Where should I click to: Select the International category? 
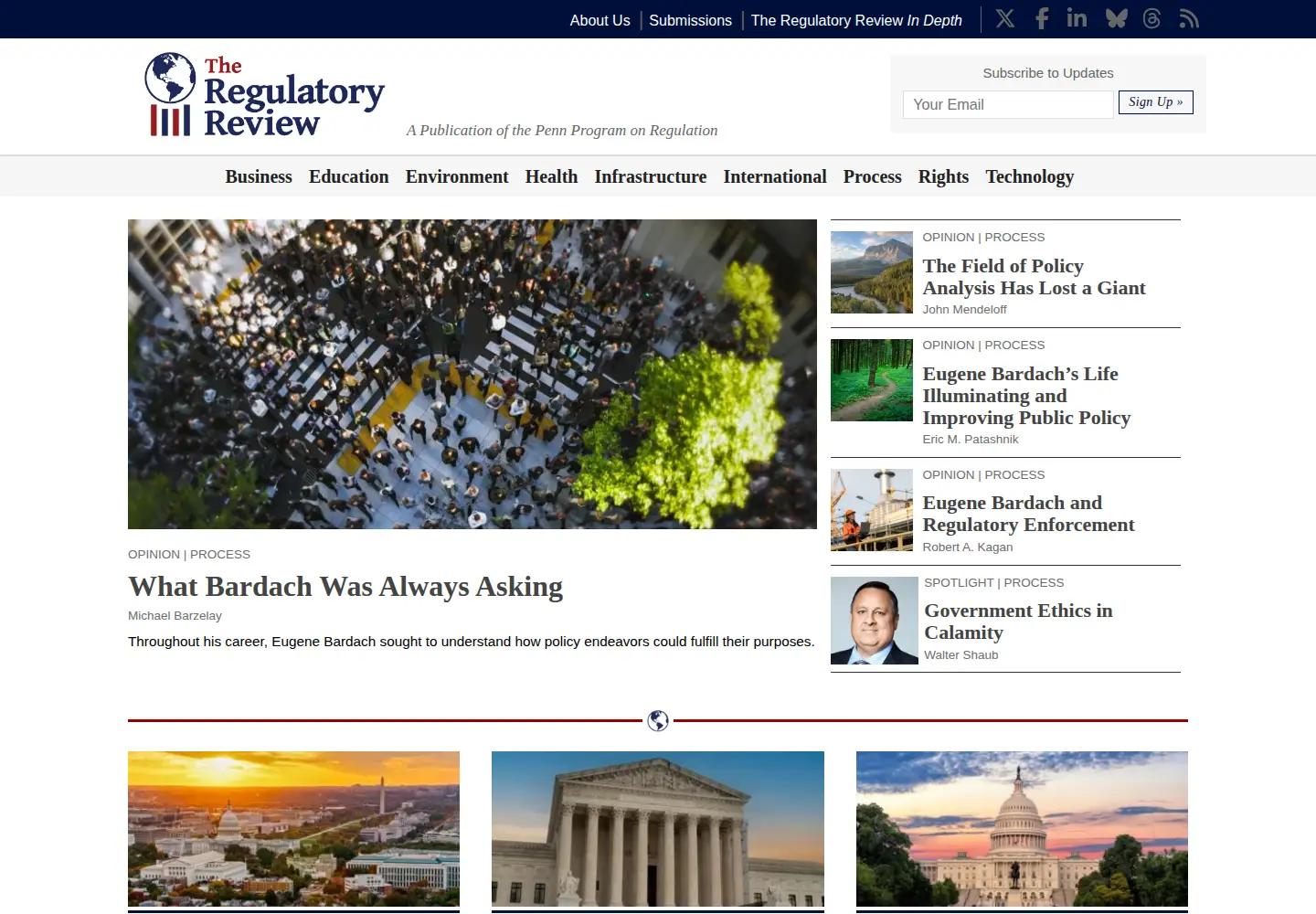pos(775,176)
